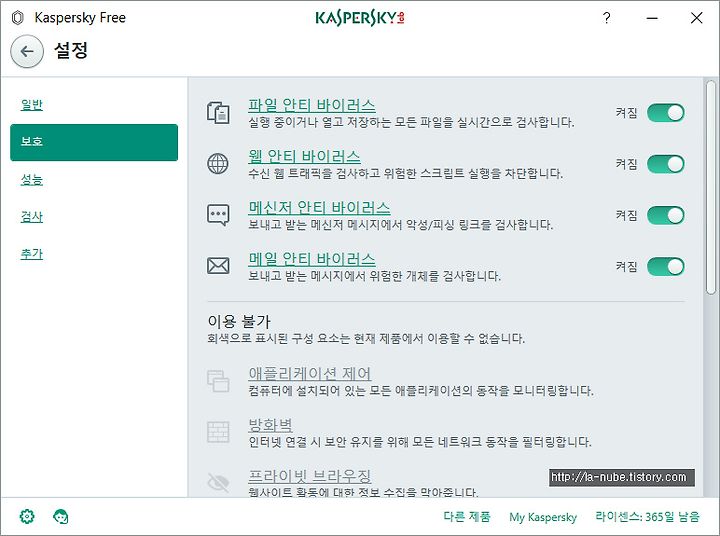Open the 웹 안티 바이러스 link
This screenshot has height=536, width=720.
pos(304,157)
